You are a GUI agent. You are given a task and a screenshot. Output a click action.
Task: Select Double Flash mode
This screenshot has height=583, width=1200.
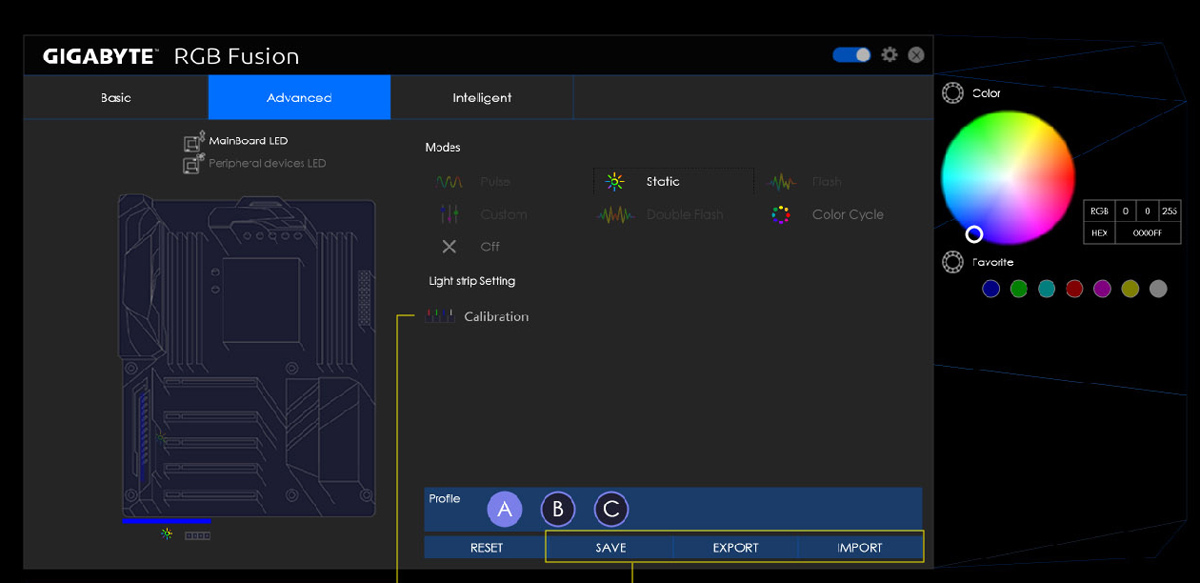(x=684, y=215)
